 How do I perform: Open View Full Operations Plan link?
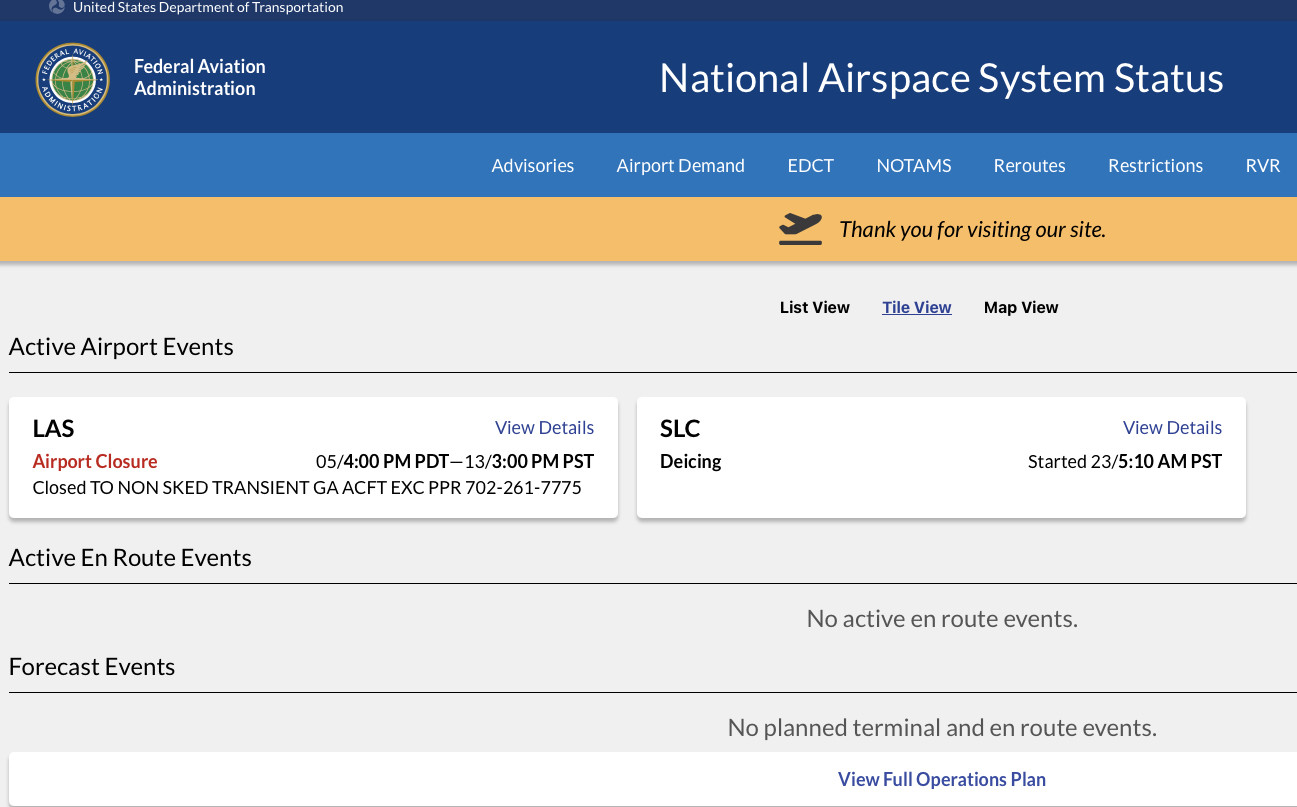click(941, 780)
